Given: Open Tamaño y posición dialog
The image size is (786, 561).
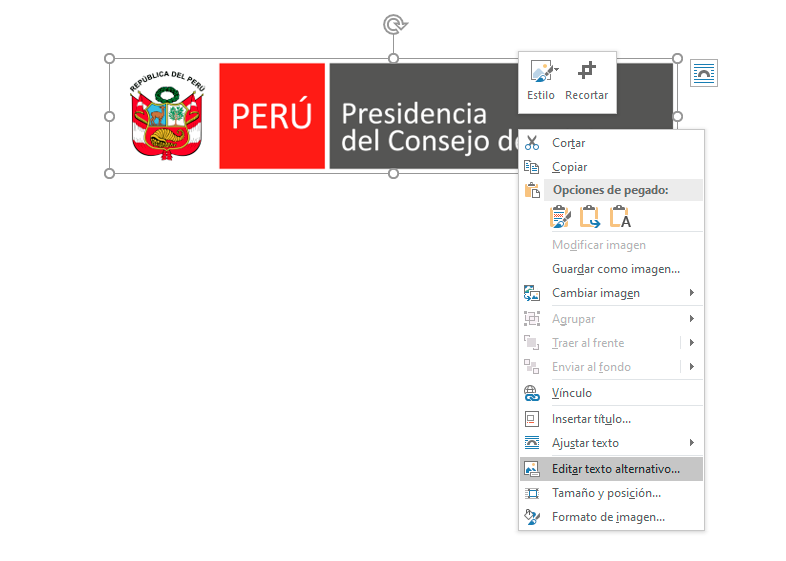Looking at the screenshot, I should click(606, 493).
